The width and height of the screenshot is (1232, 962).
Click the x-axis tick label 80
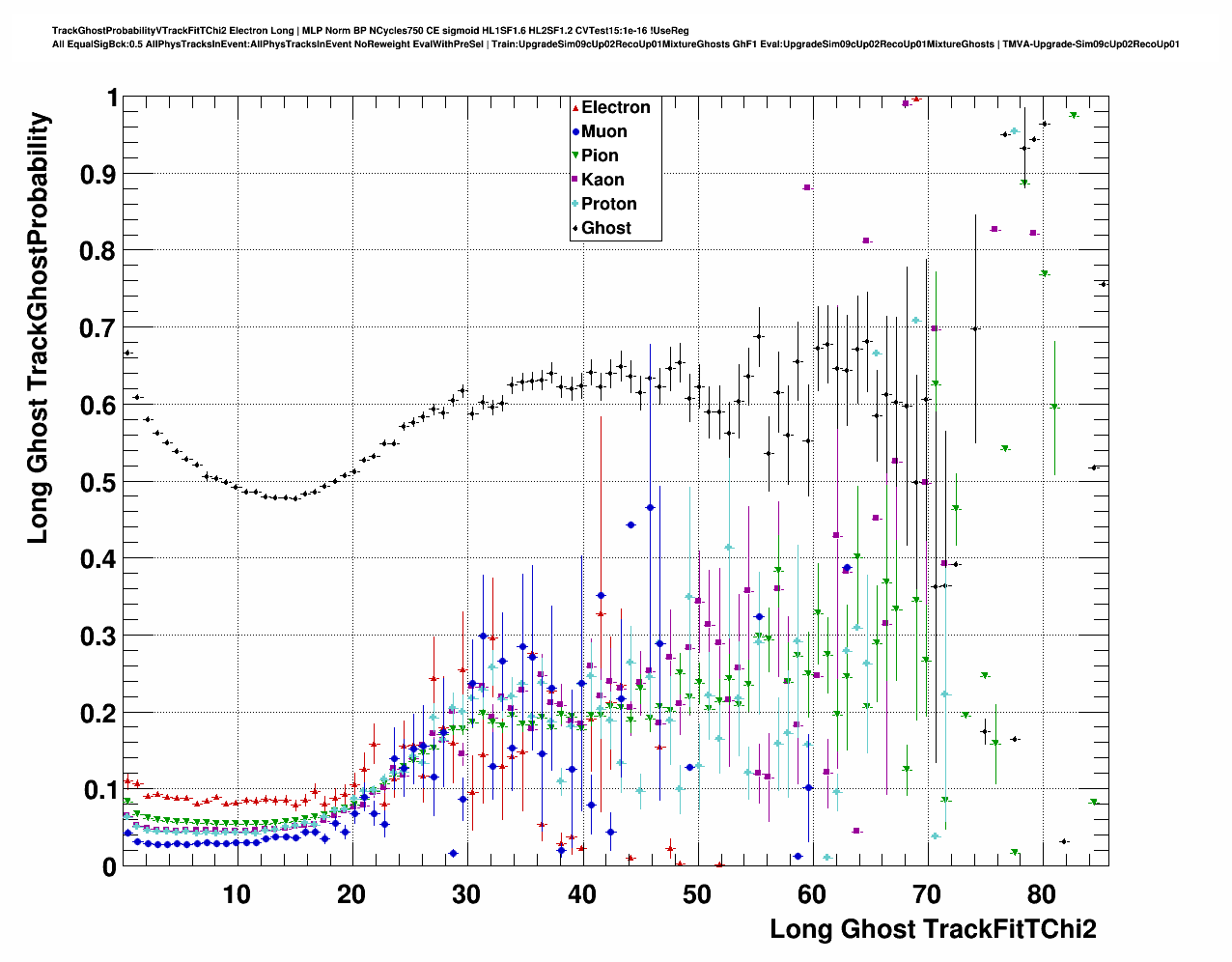click(1042, 894)
